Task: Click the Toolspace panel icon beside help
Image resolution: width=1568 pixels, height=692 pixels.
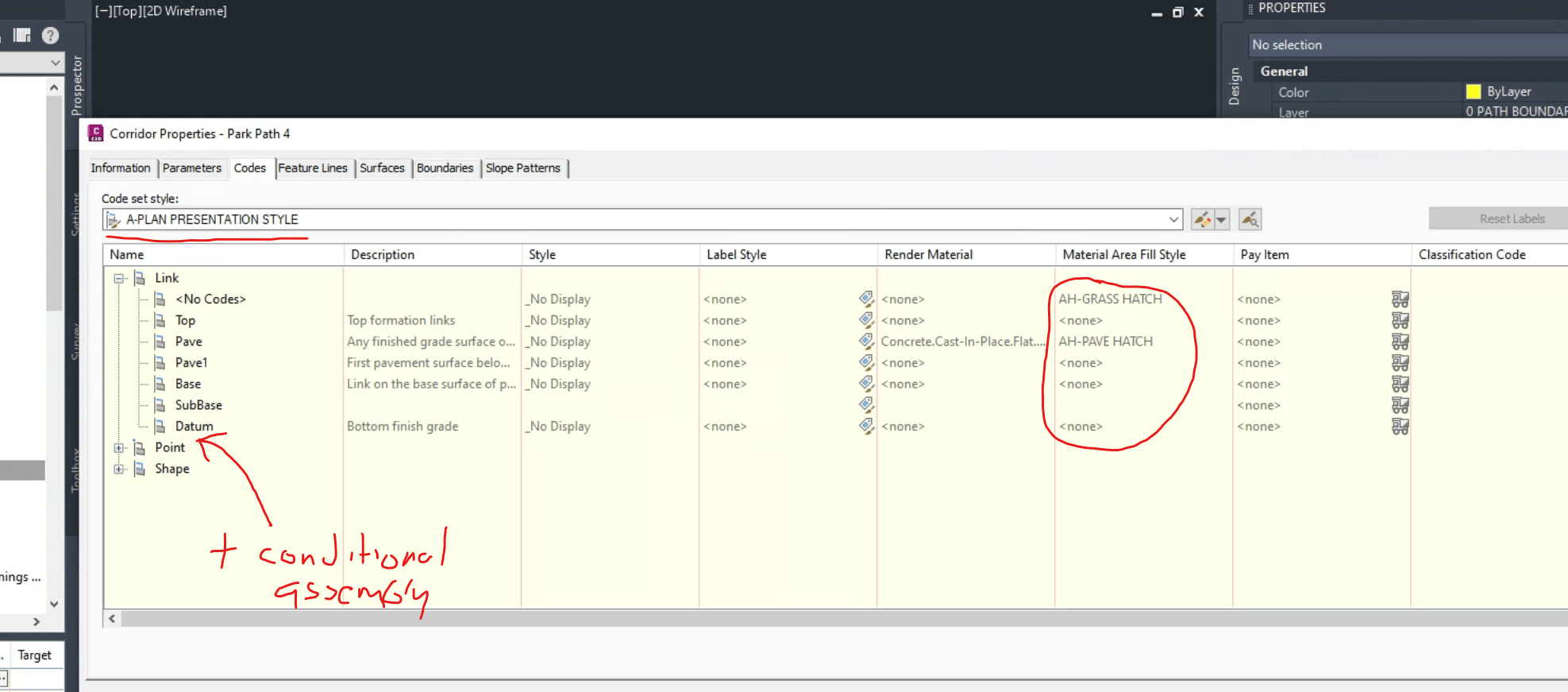Action: [22, 36]
